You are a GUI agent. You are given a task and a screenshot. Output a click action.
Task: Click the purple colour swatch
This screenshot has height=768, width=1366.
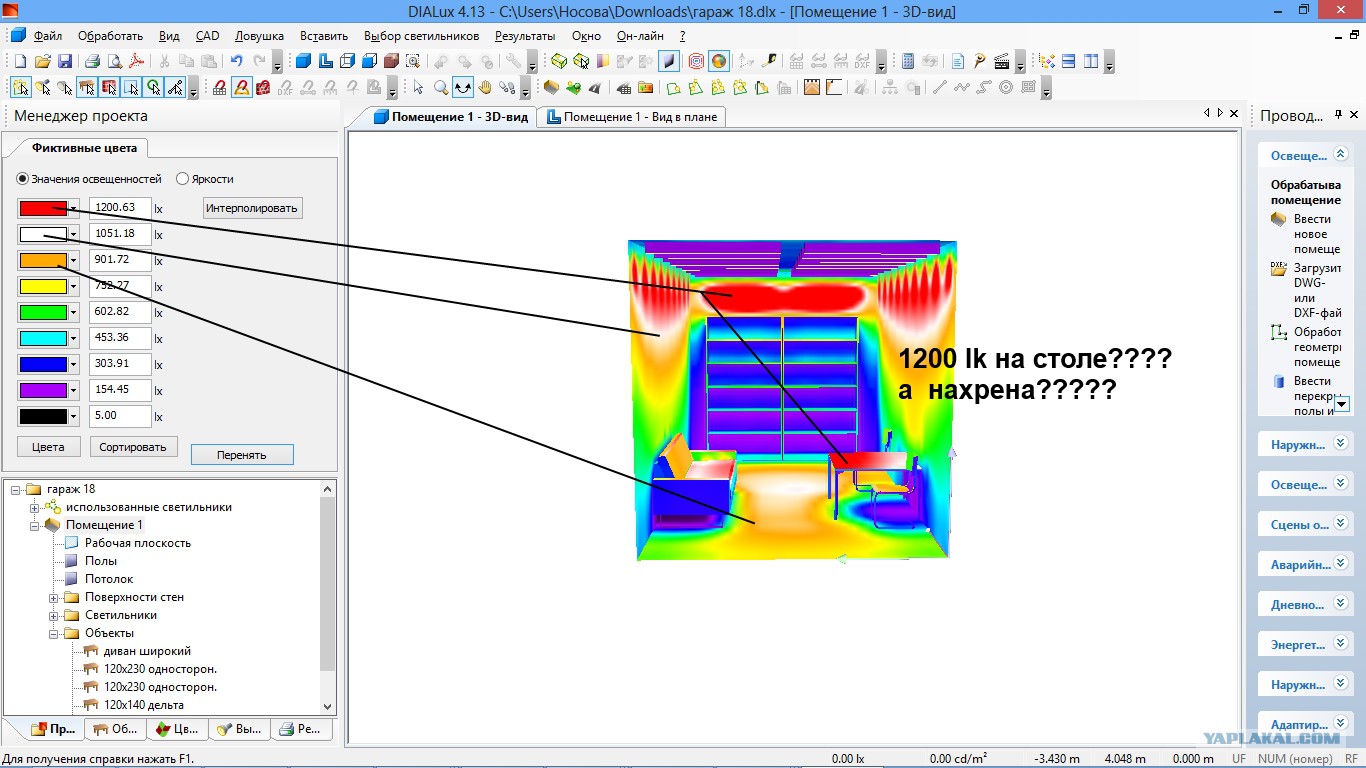pyautogui.click(x=43, y=390)
